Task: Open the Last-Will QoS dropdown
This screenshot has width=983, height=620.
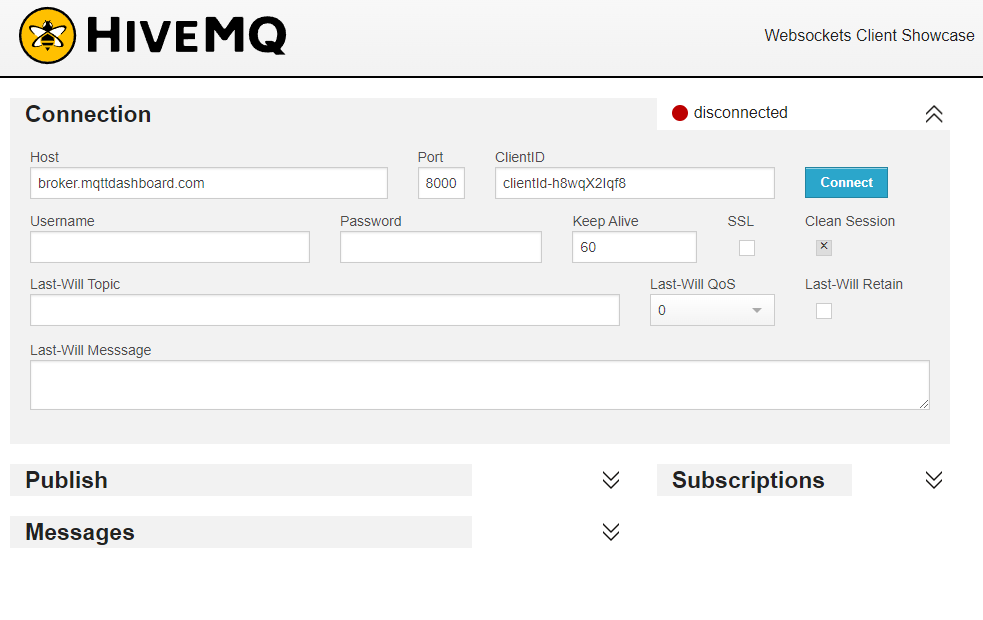Action: tap(712, 310)
